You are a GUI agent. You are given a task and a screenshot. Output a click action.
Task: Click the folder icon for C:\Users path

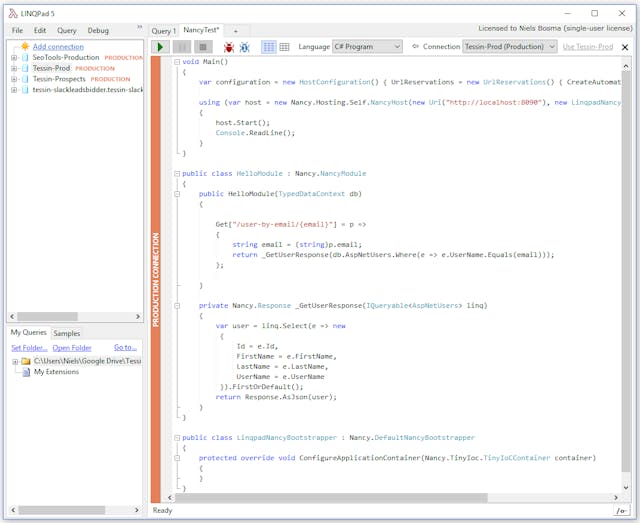pos(26,361)
